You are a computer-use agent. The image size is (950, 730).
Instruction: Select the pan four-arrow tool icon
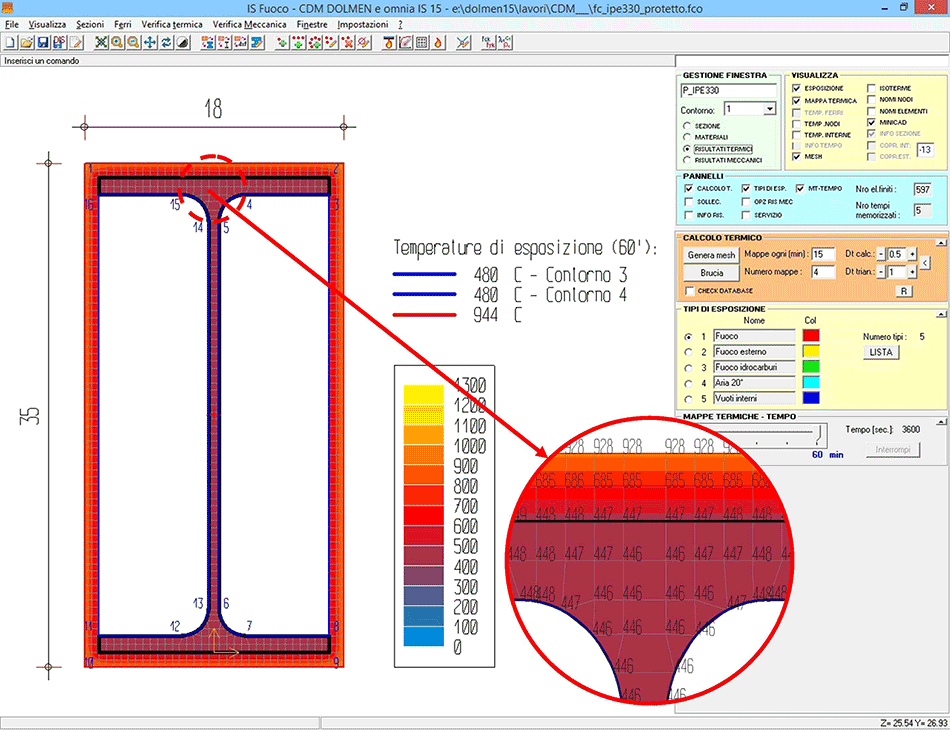(150, 42)
